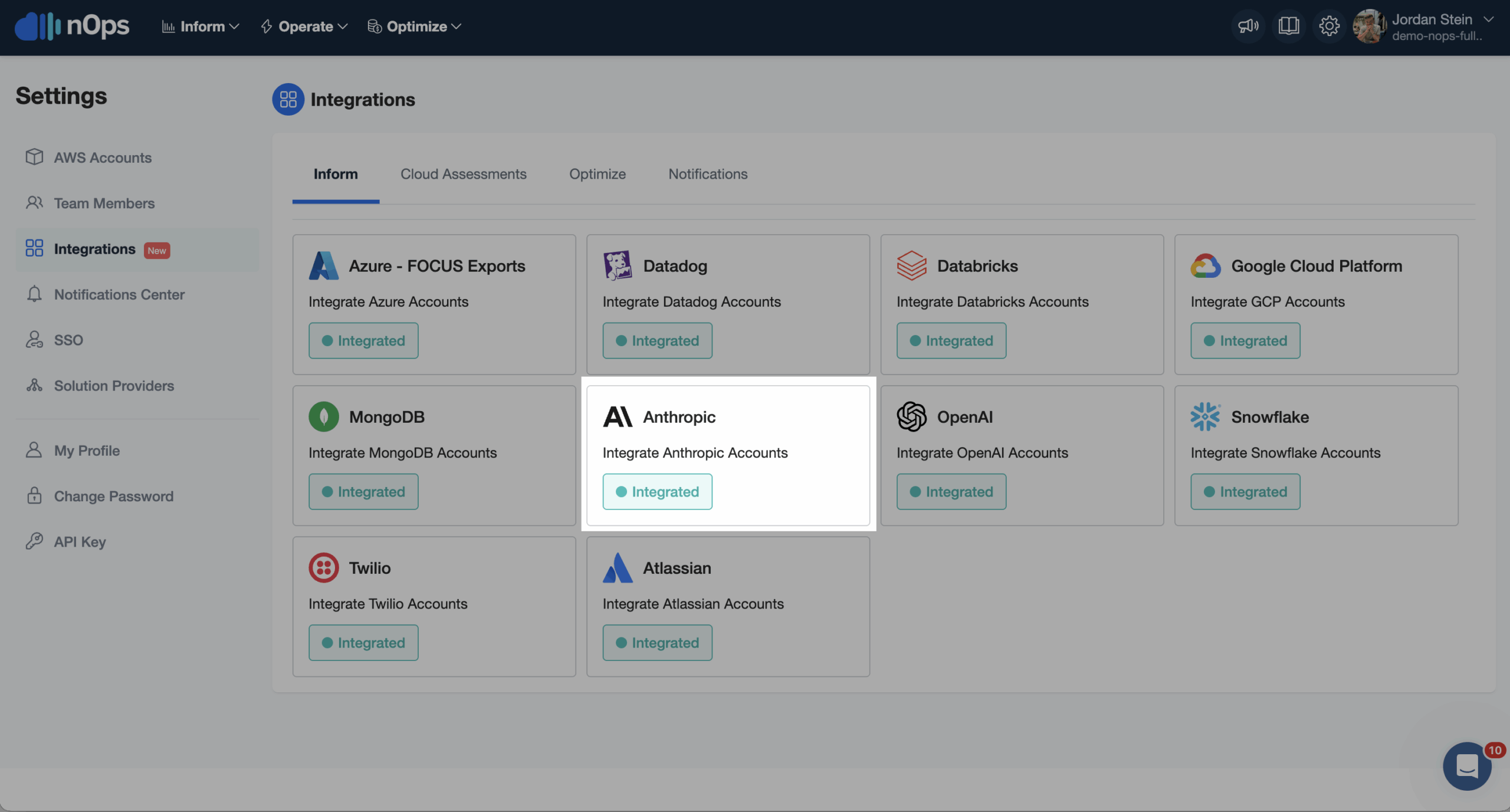This screenshot has width=1510, height=812.
Task: Open the Operate dropdown menu
Action: (x=304, y=27)
